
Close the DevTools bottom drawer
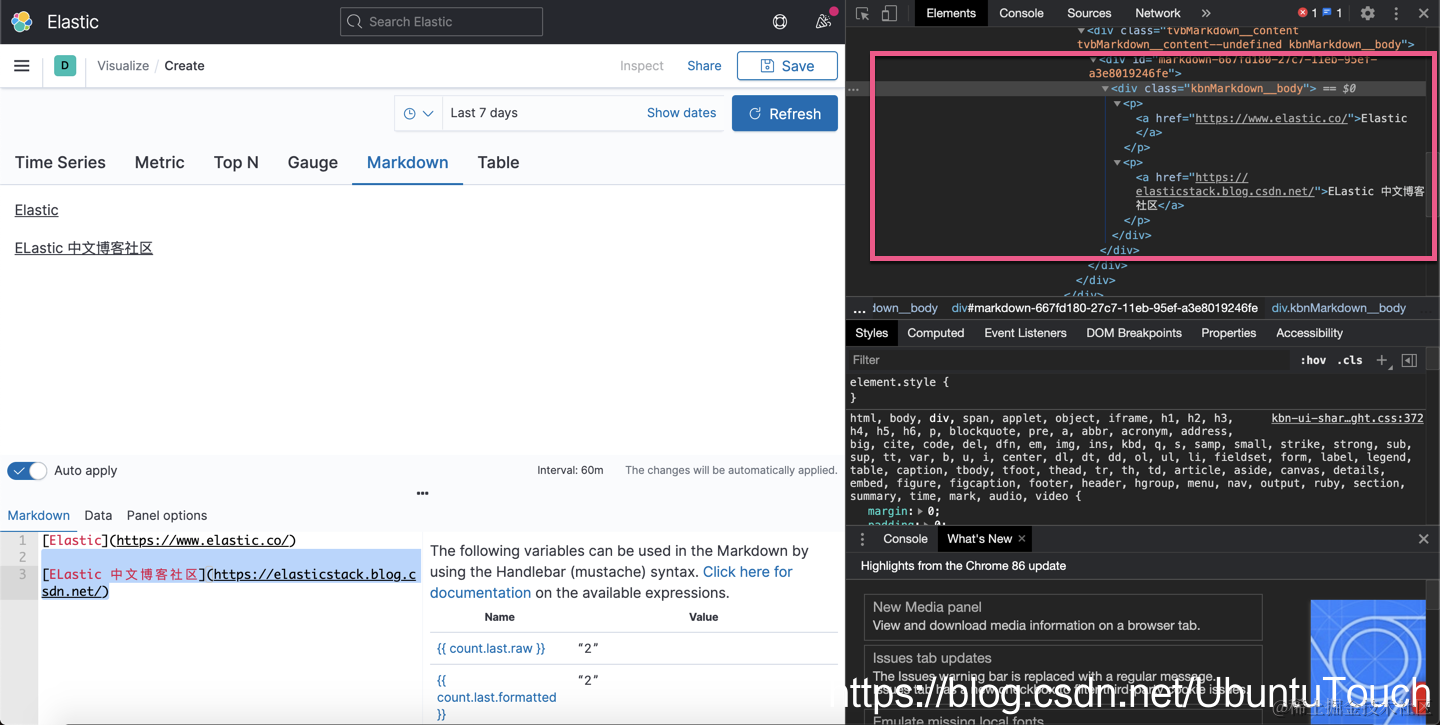tap(1423, 539)
